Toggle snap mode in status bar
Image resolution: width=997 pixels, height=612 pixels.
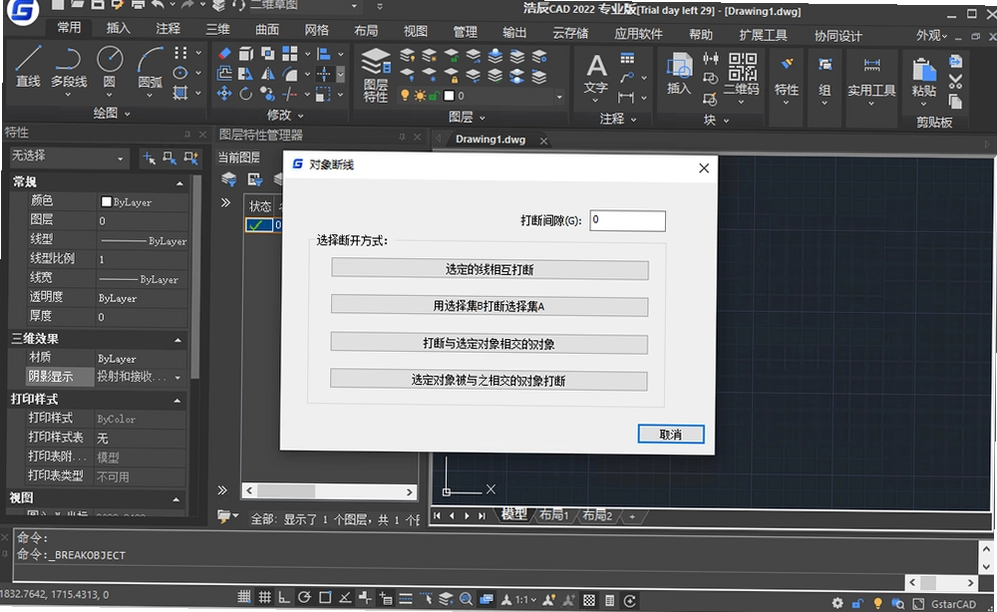244,597
